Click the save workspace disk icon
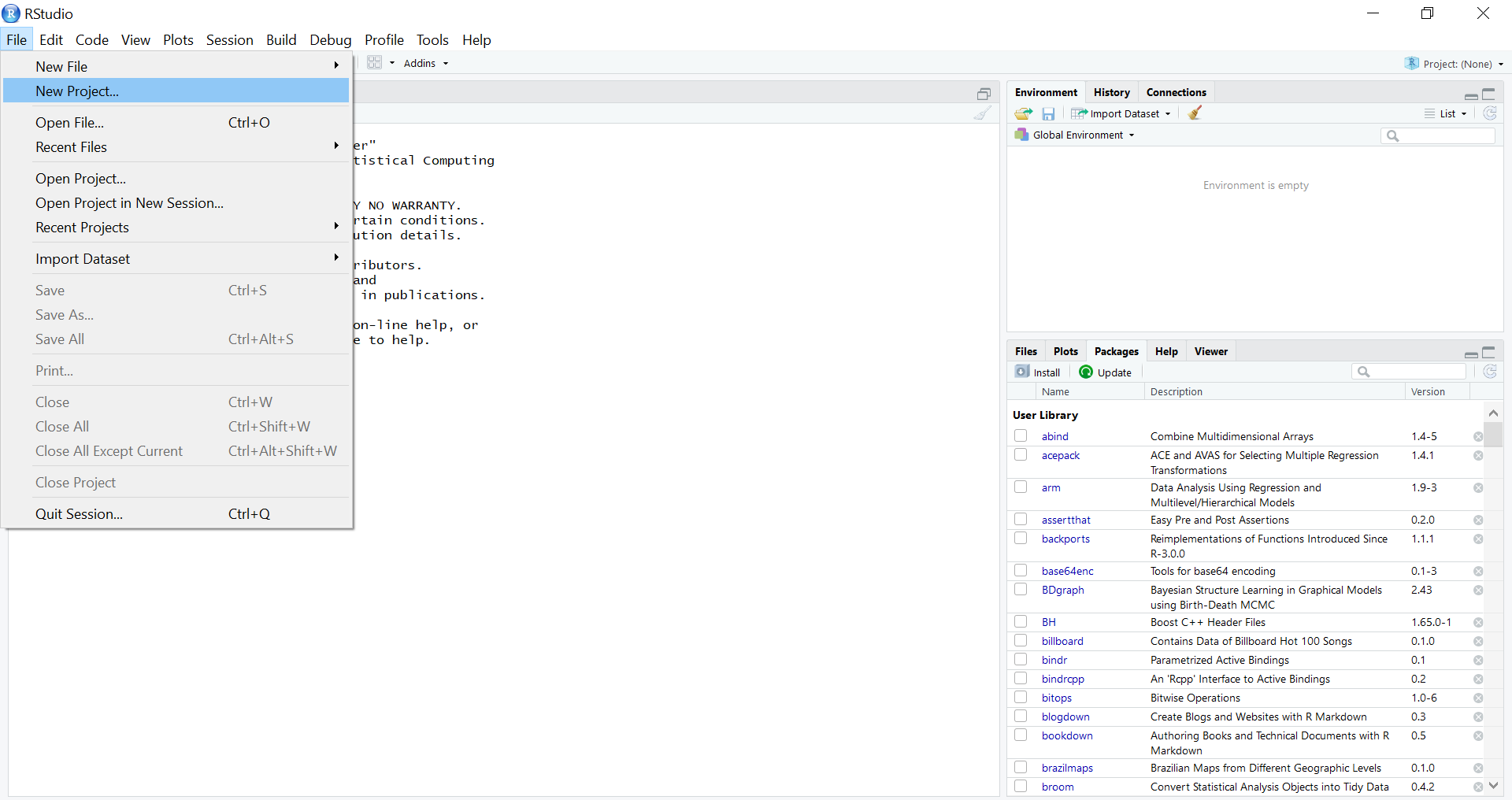The height and width of the screenshot is (800, 1512). 1048,113
